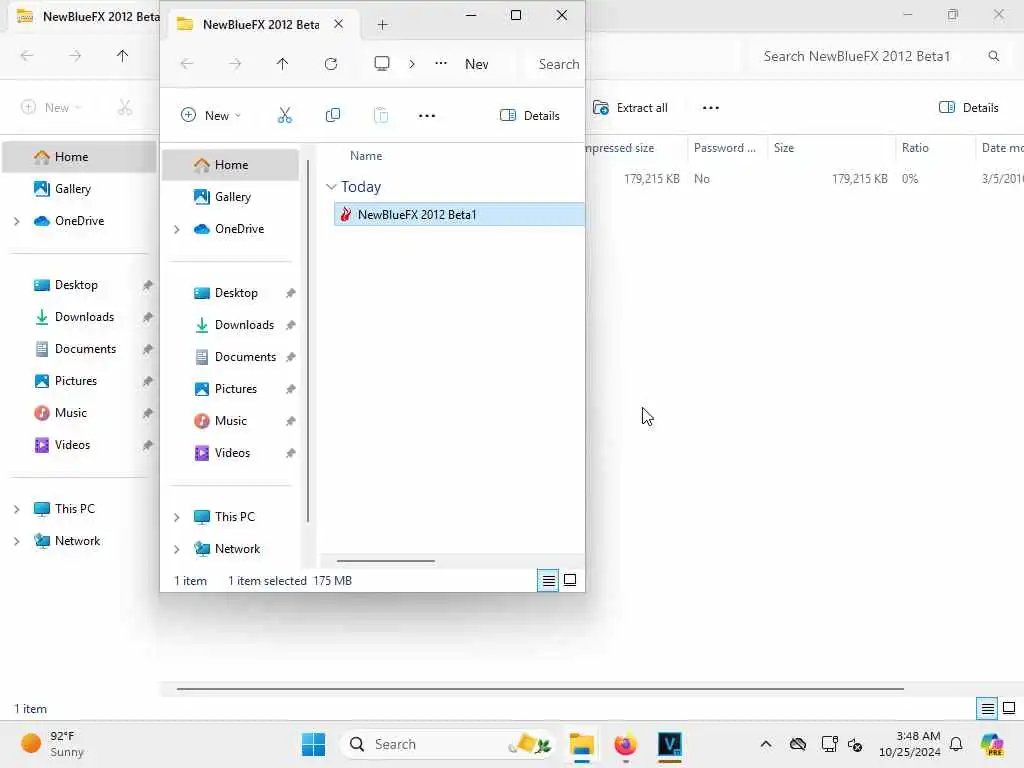Click horizontal scrollbar in front window file list
The height and width of the screenshot is (768, 1024).
[x=385, y=560]
